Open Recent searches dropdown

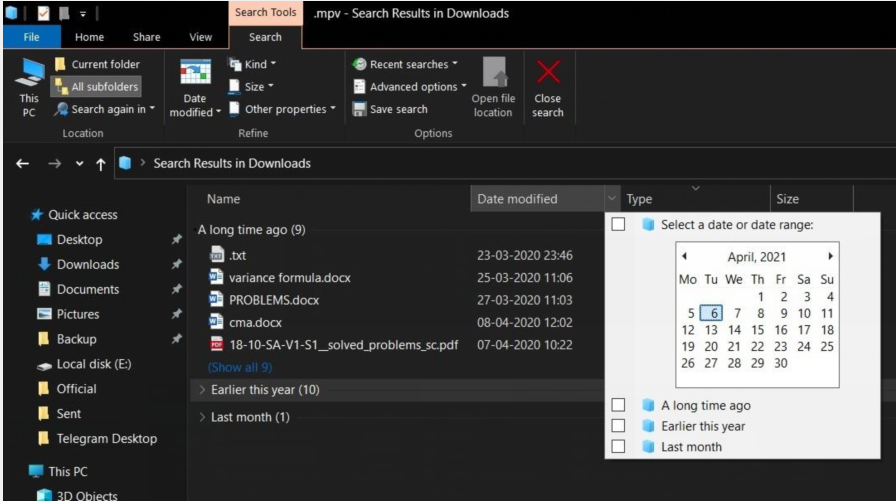tap(405, 65)
